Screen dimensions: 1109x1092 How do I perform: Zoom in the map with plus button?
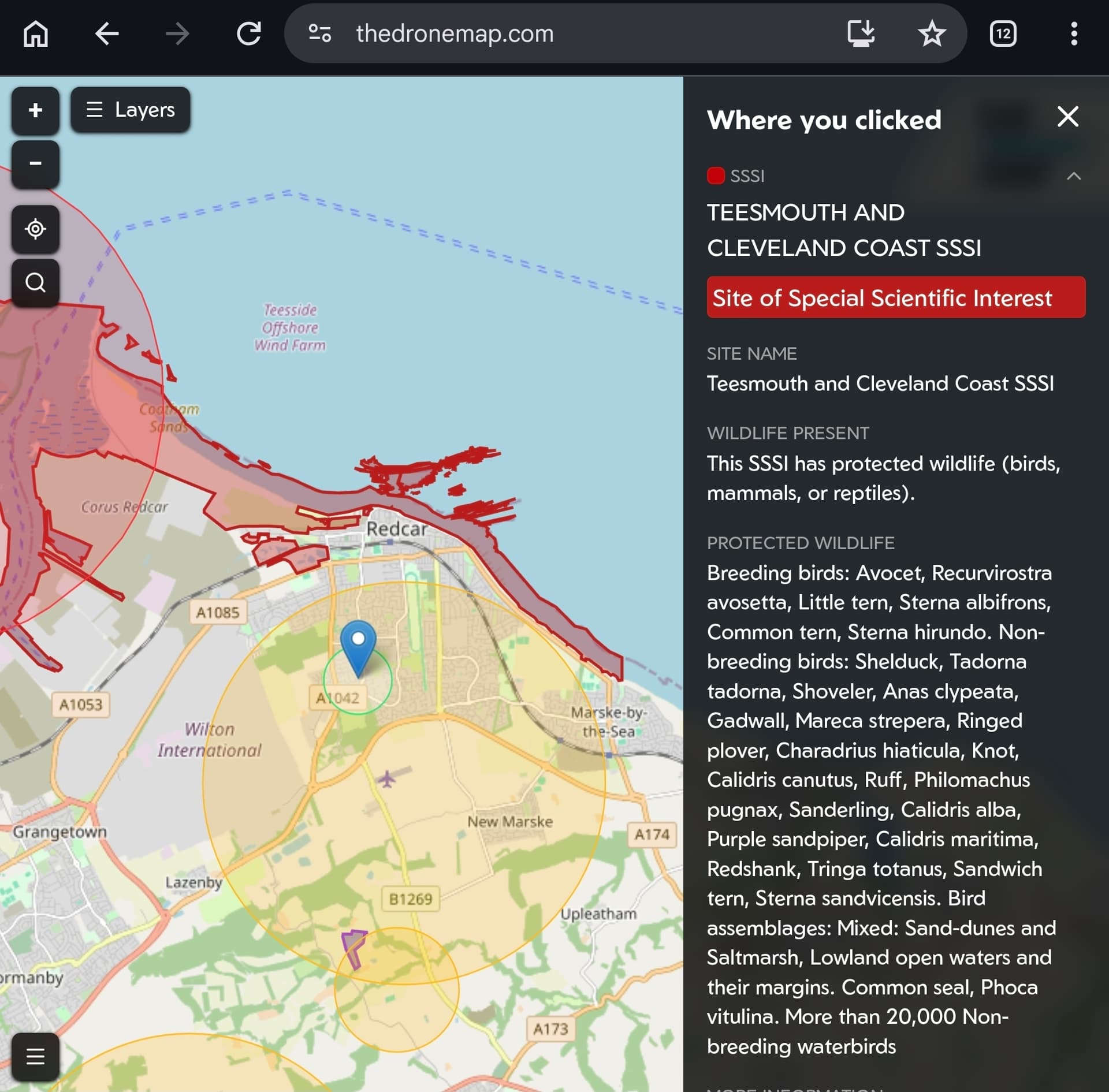[x=35, y=110]
